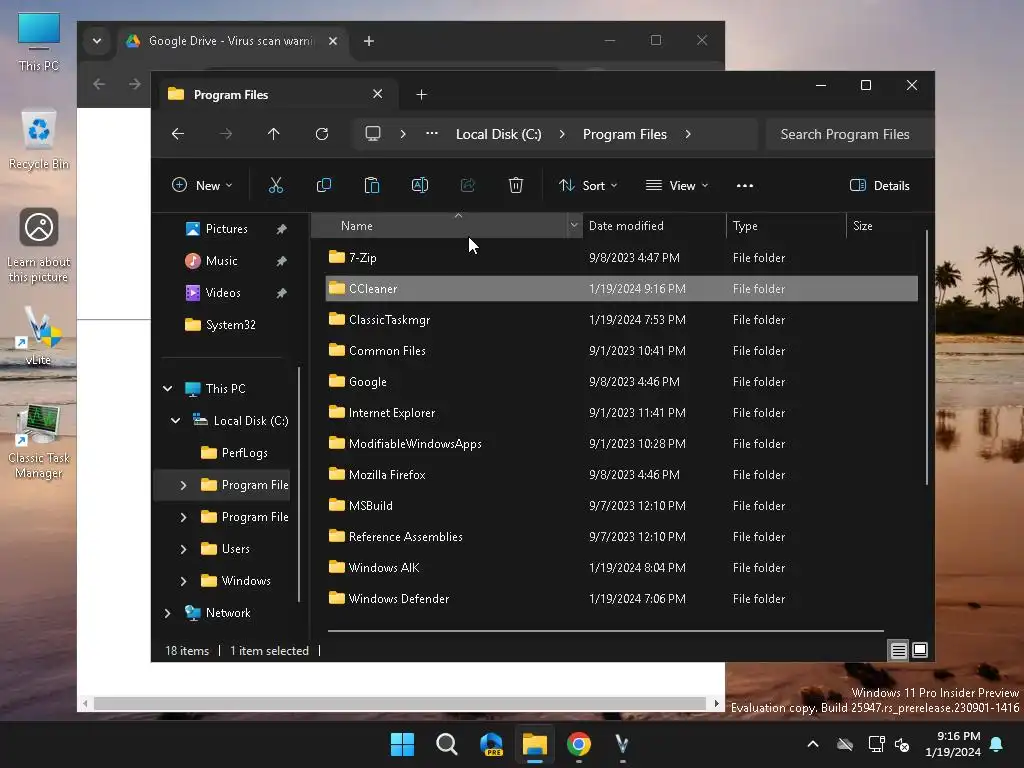
Task: Click Program Files breadcrumb
Action: pyautogui.click(x=624, y=134)
